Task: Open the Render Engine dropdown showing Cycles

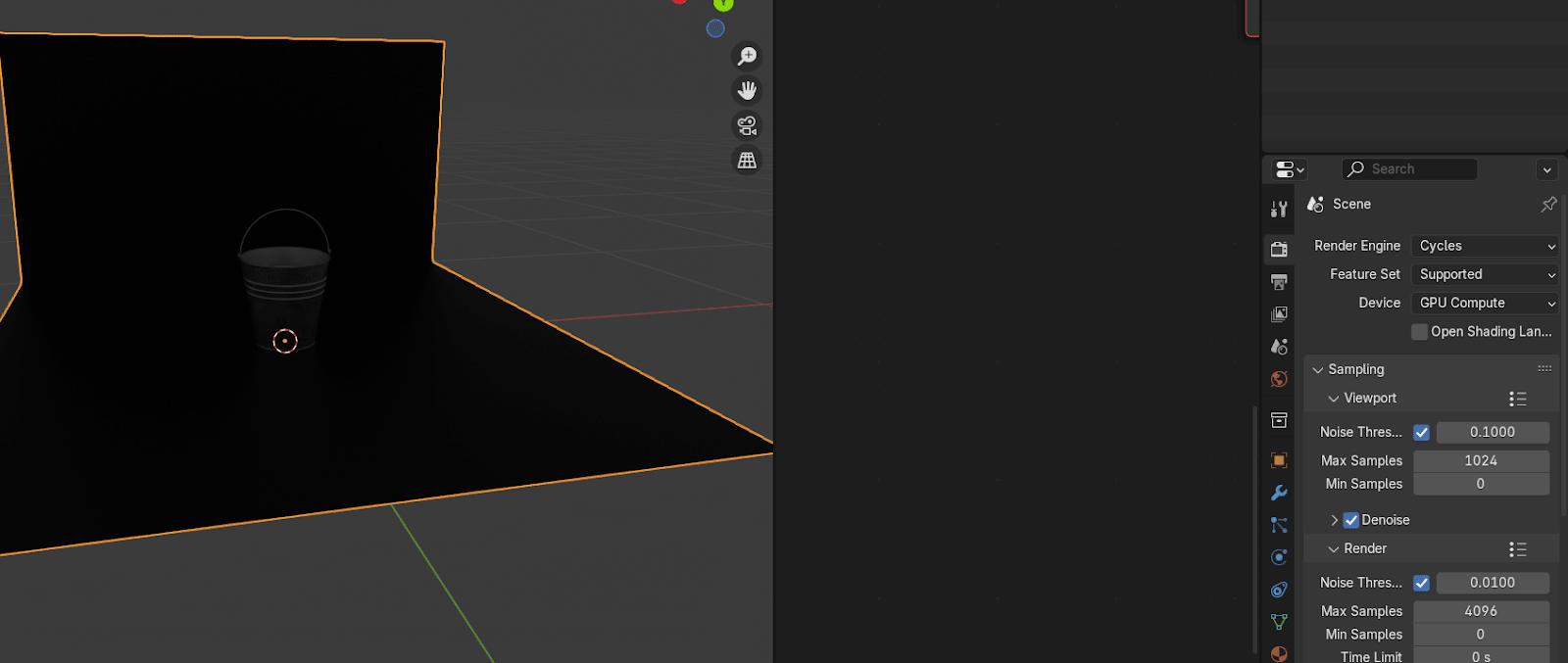Action: click(x=1485, y=246)
